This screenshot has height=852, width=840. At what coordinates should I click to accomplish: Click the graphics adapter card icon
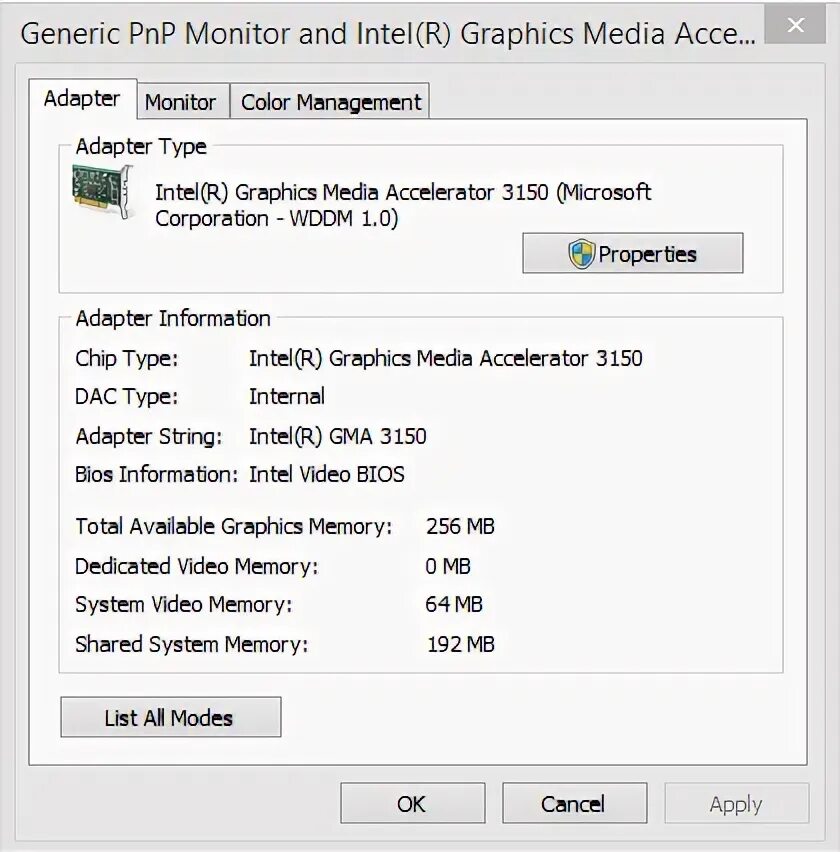click(x=103, y=192)
